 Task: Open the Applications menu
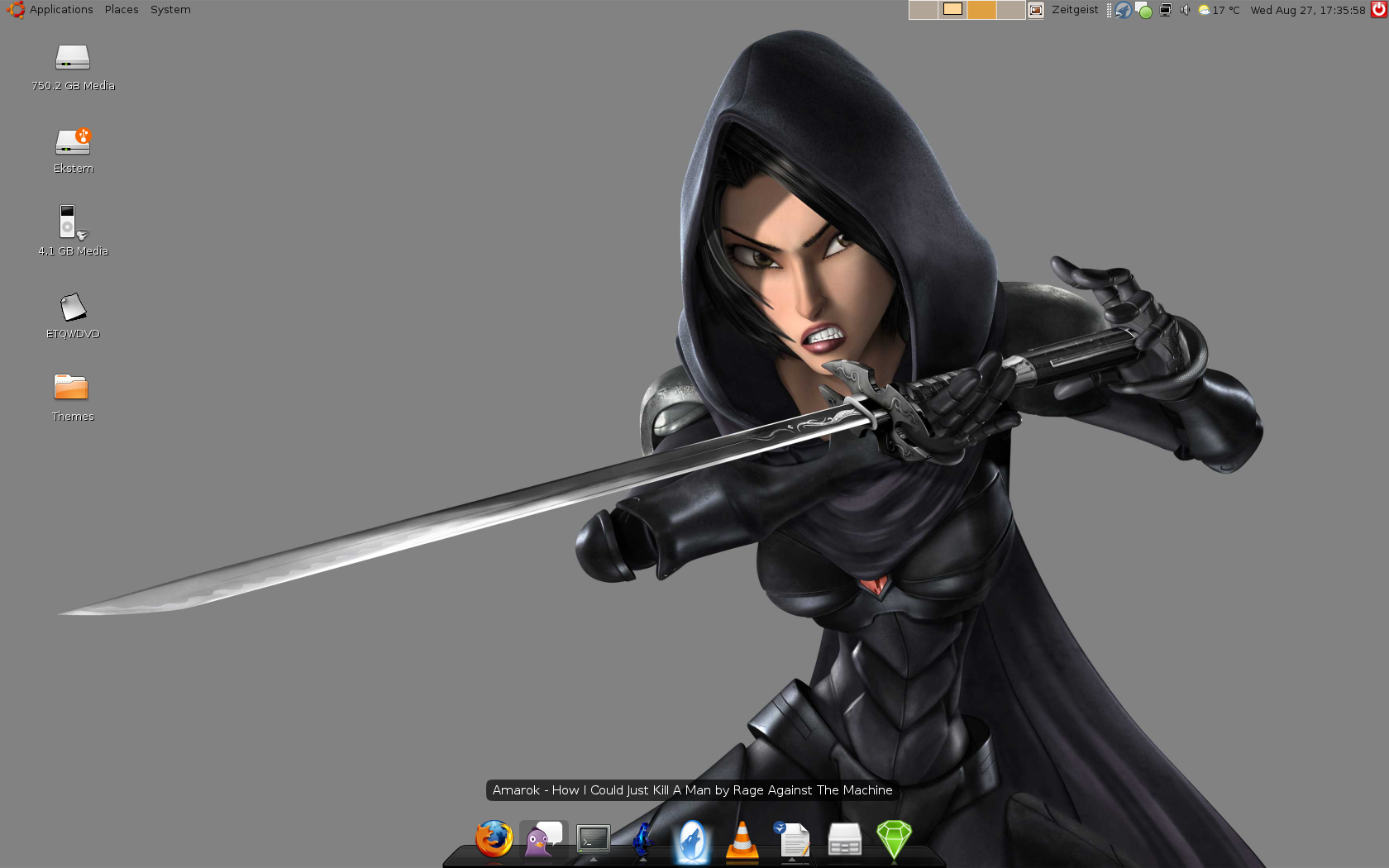(x=61, y=10)
